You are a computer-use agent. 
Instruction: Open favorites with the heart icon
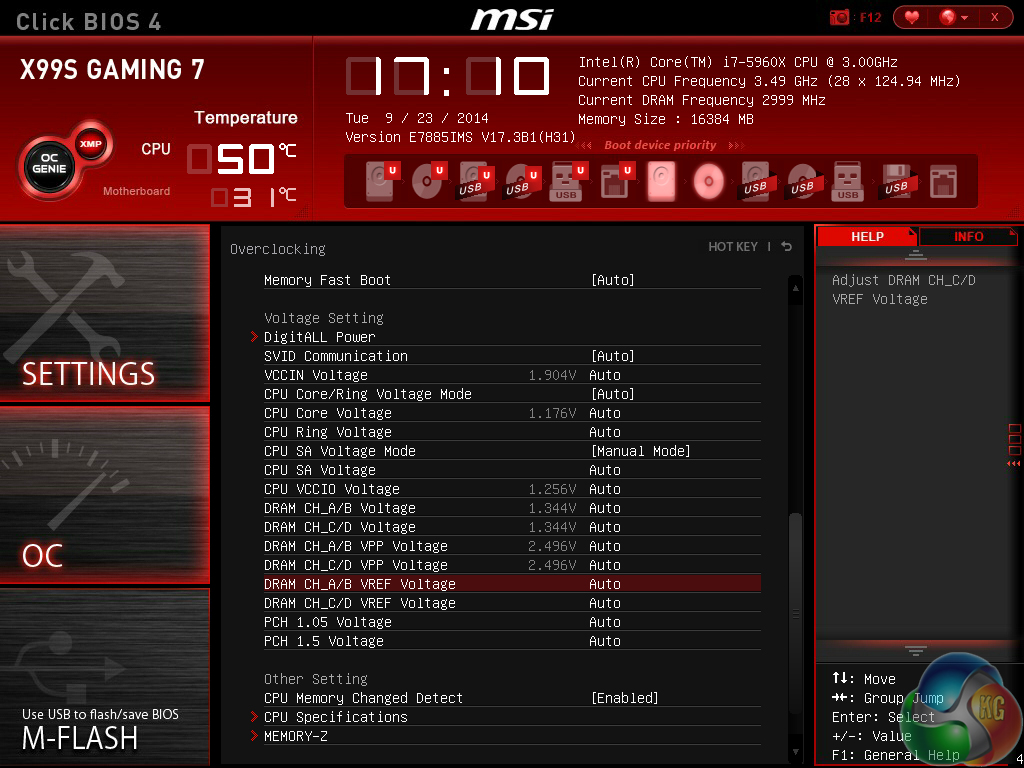coord(911,17)
